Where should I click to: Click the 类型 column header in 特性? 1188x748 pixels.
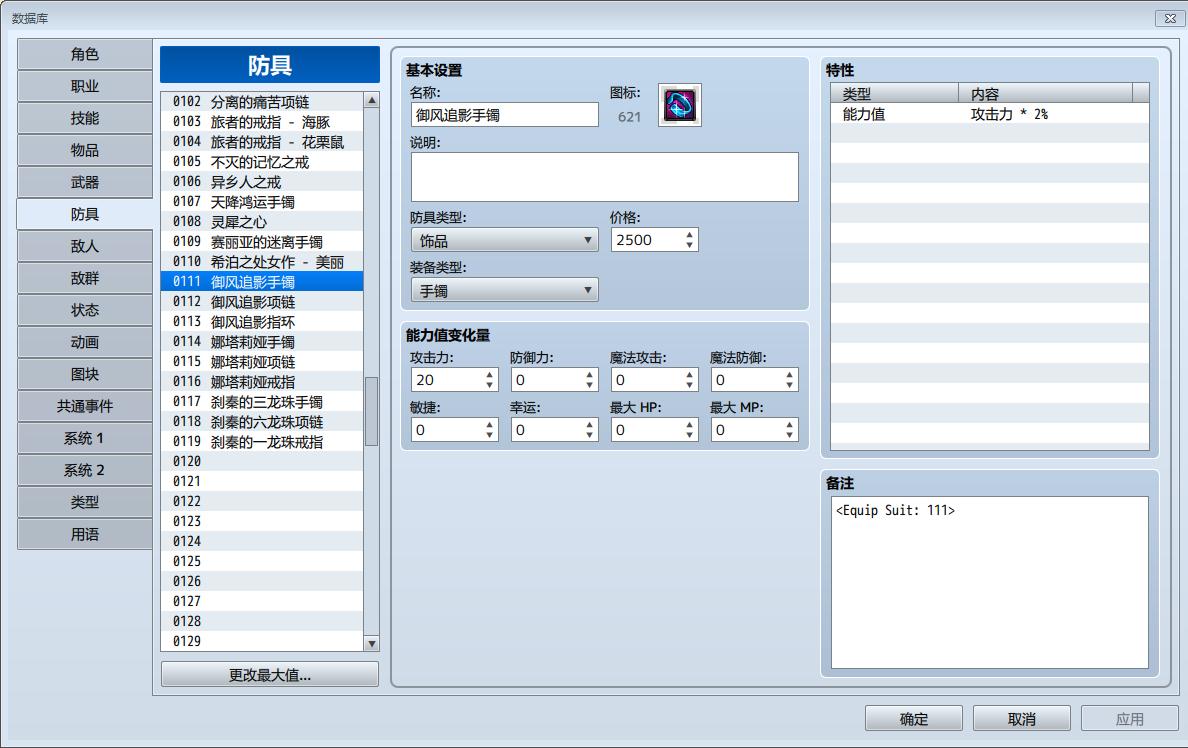(895, 93)
